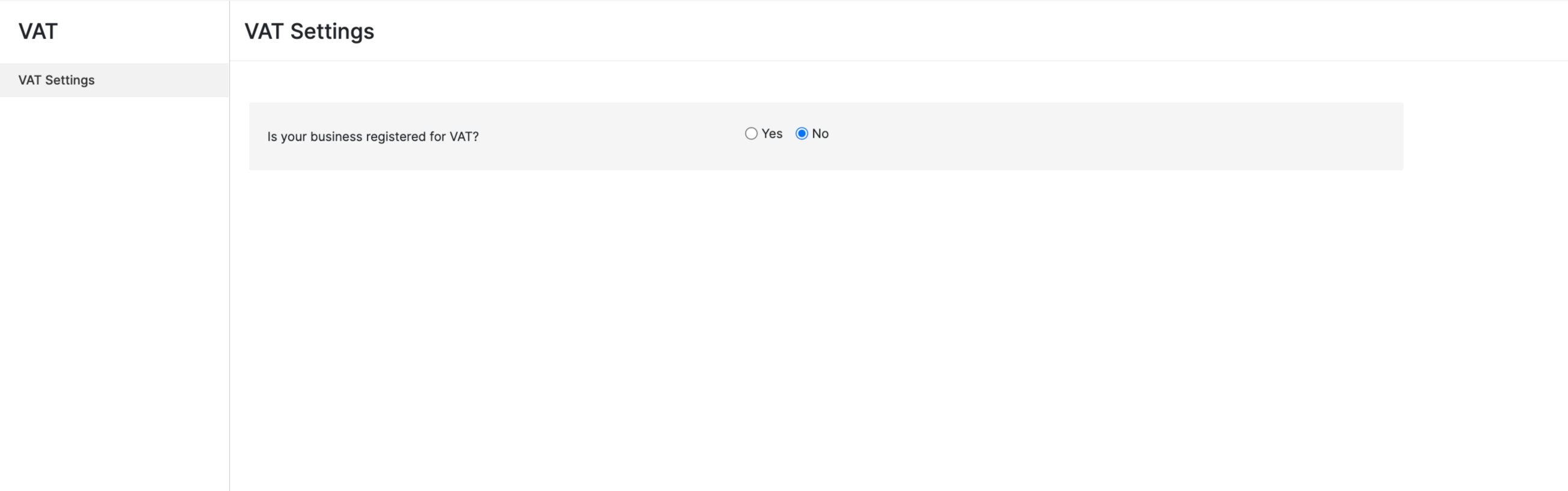Click the filled blue circle beside No
1568x491 pixels.
[801, 133]
